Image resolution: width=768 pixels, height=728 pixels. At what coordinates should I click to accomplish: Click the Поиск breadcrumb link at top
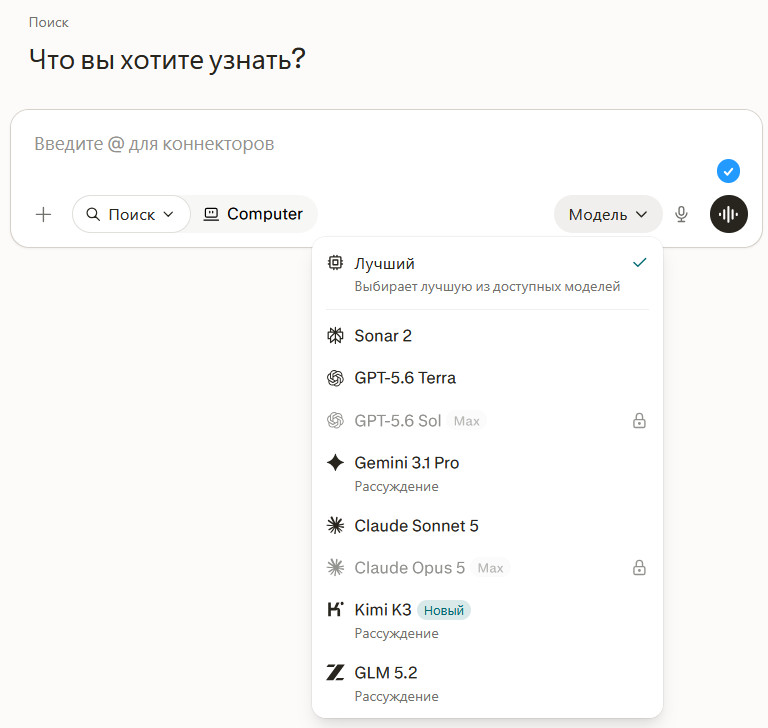tap(48, 23)
